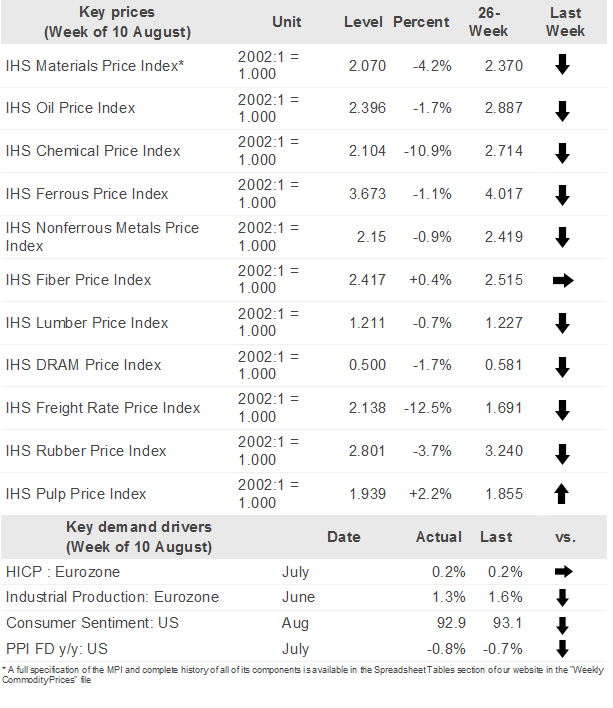This screenshot has height=708, width=613.
Task: Click the down arrow for IHS DRAM Price Index
Action: point(562,366)
